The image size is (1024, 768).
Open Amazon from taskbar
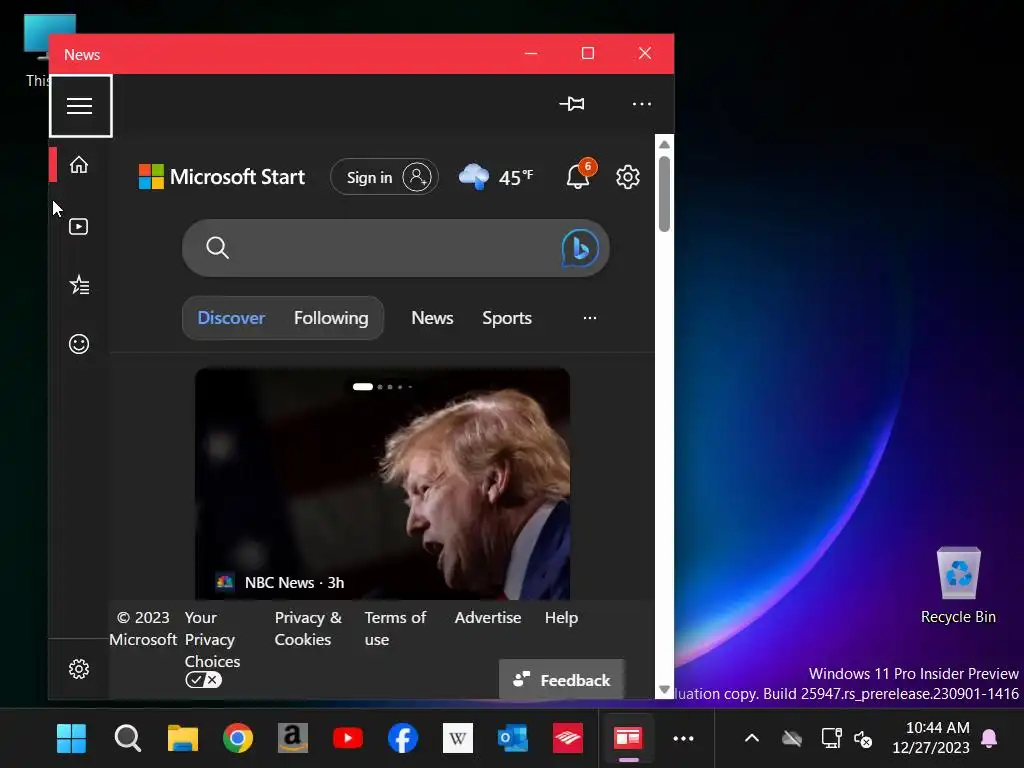point(293,739)
